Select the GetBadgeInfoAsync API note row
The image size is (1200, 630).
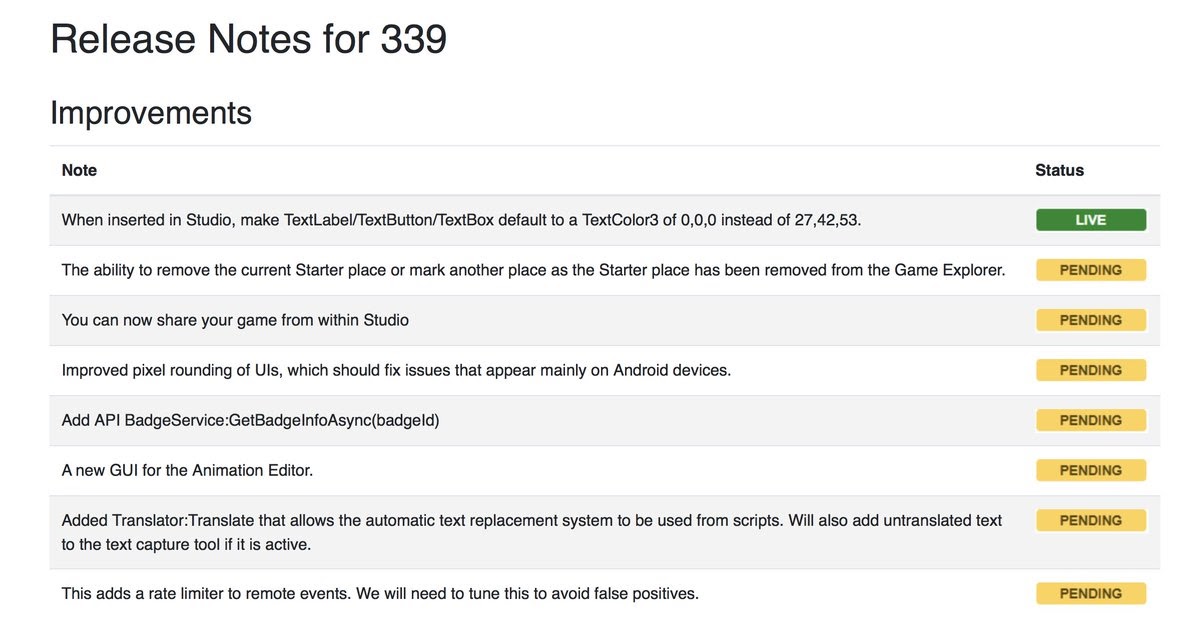pyautogui.click(x=605, y=420)
